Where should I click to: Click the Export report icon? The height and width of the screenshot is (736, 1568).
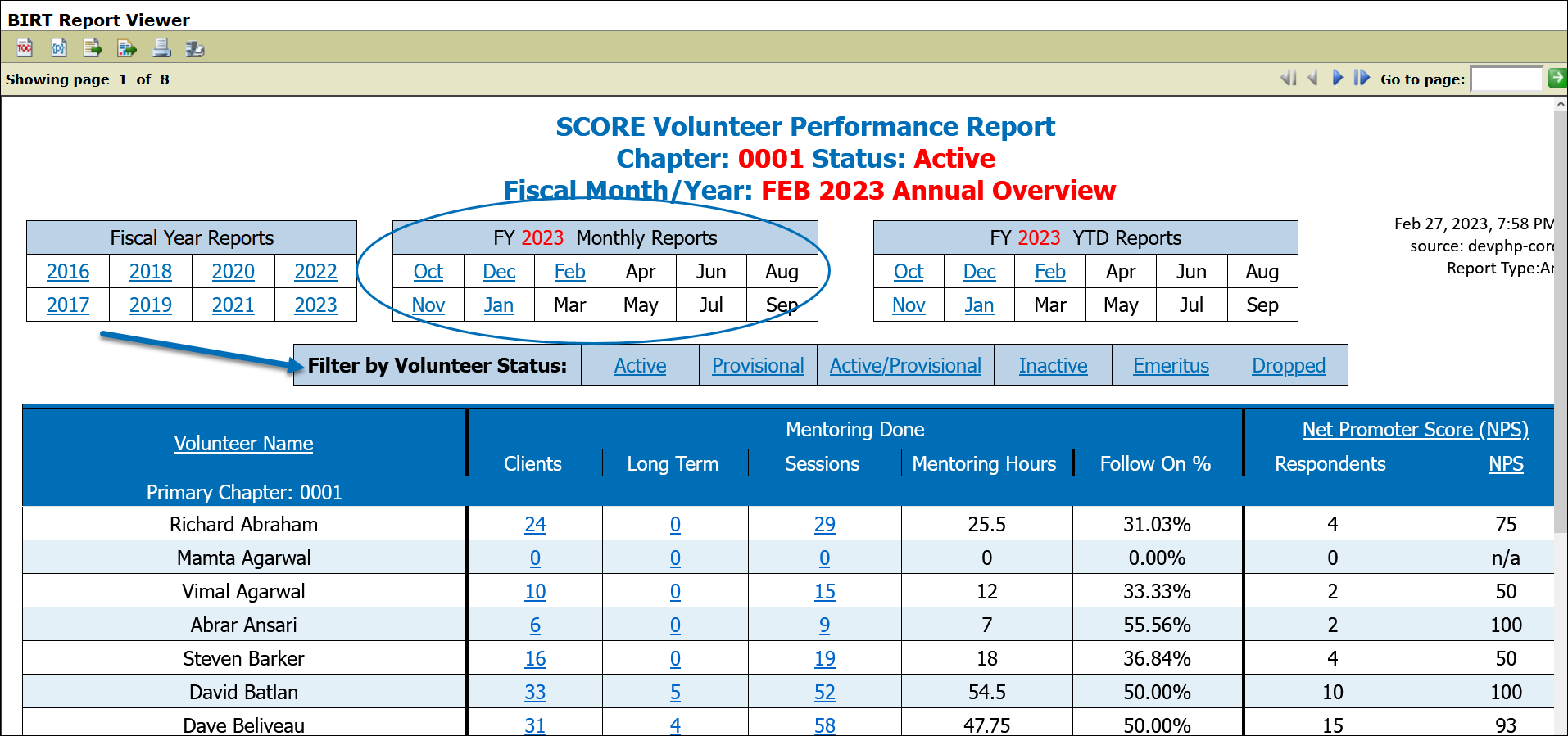(127, 48)
